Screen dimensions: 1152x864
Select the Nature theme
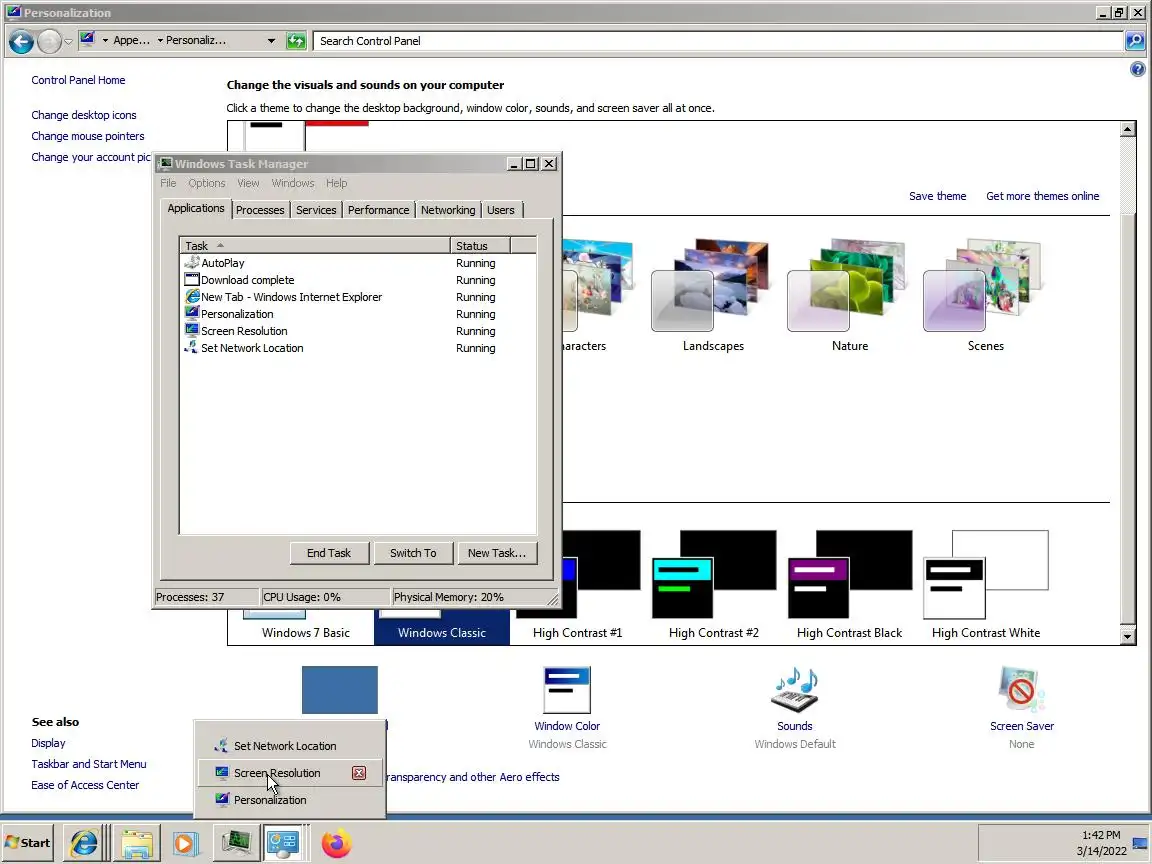point(849,296)
